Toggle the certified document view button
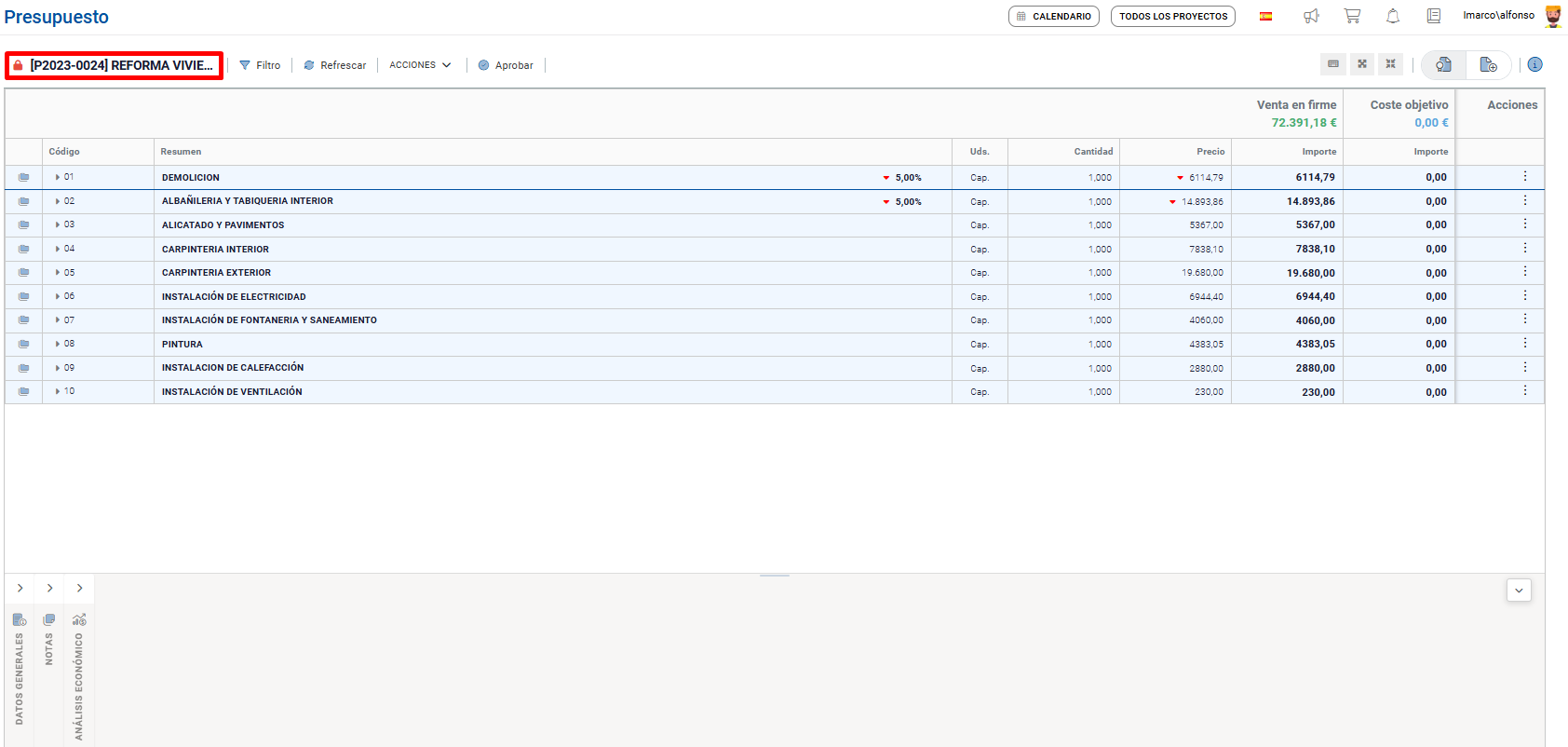Viewport: 1568px width, 747px height. [x=1443, y=64]
